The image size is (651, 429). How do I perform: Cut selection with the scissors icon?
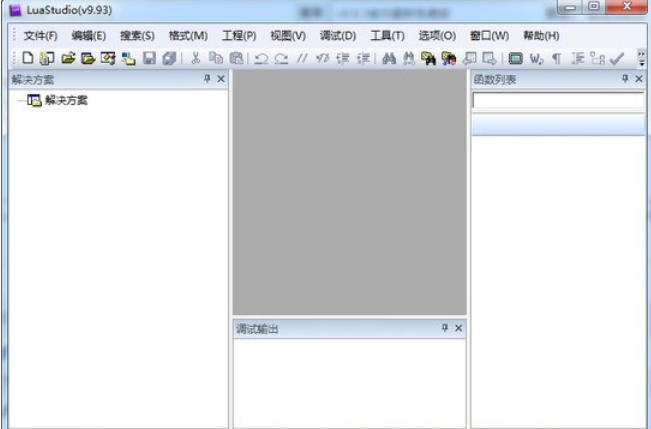[x=195, y=58]
